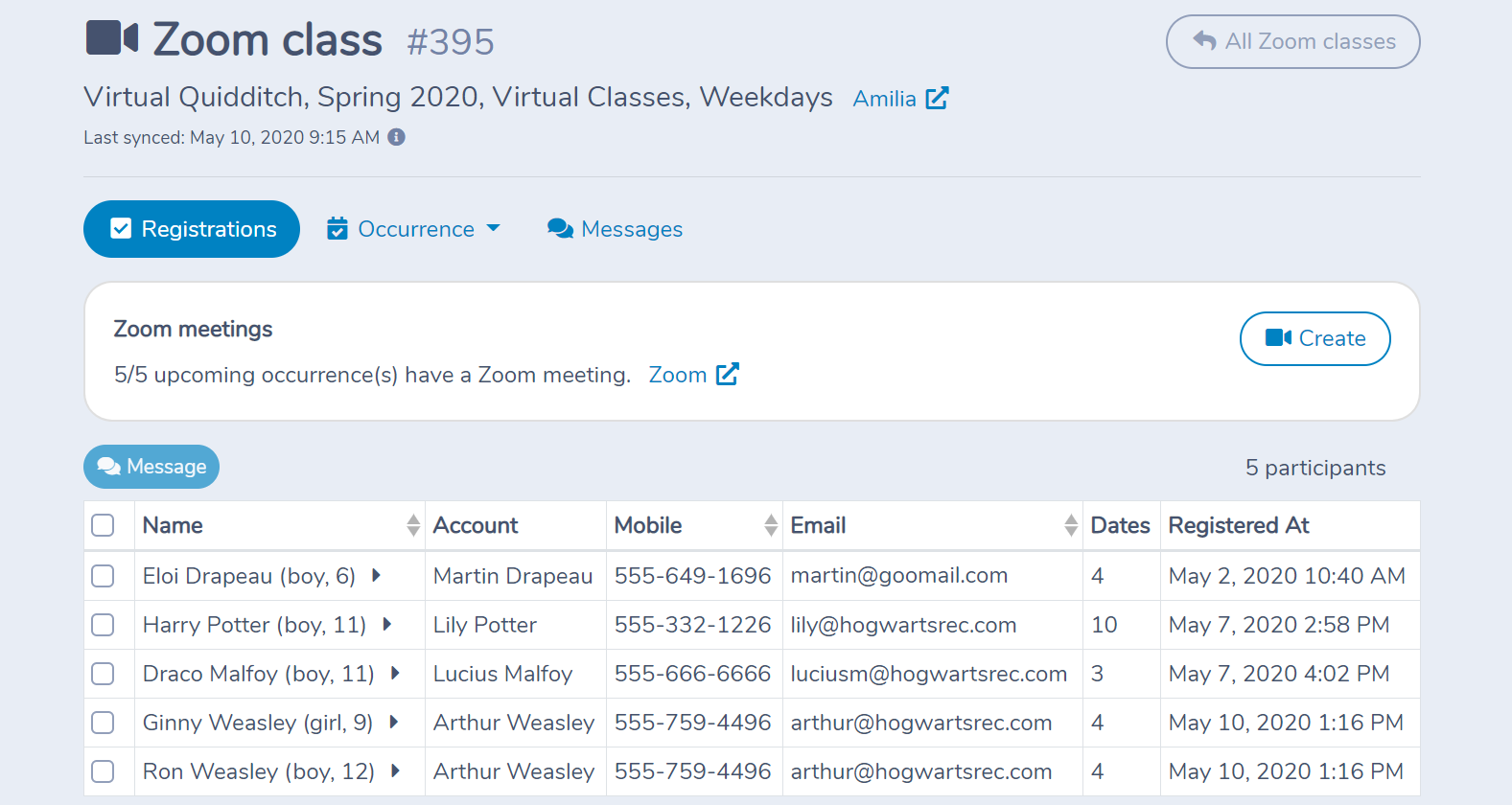Toggle the select-all checkbox in the table header
Screen dimensions: 1512x805
click(x=103, y=525)
